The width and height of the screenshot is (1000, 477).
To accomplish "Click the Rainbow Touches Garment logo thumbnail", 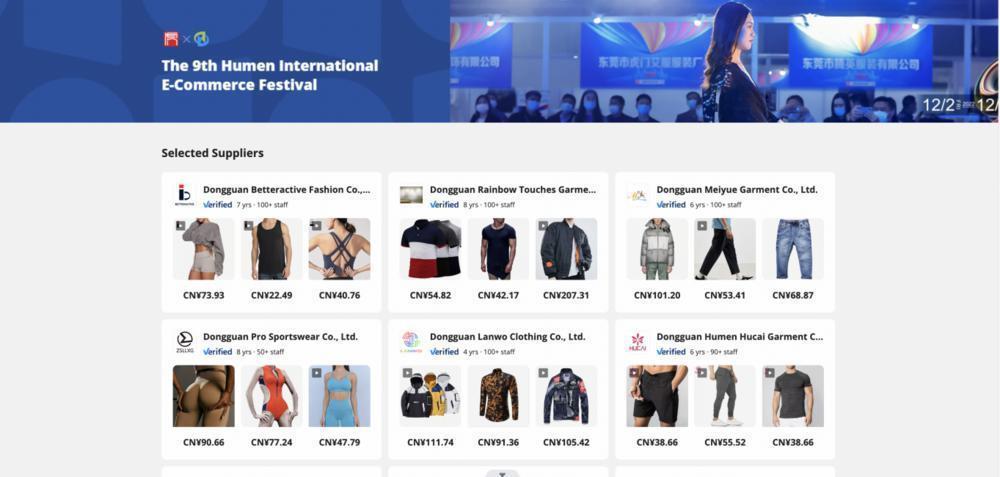I will [x=411, y=195].
